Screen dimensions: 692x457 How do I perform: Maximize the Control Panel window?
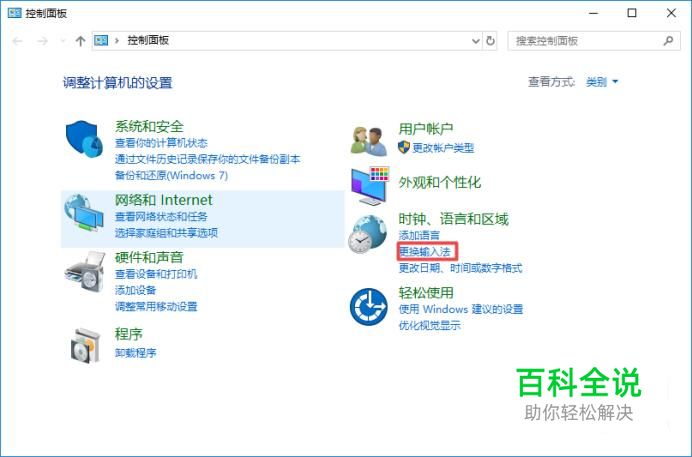(x=632, y=13)
